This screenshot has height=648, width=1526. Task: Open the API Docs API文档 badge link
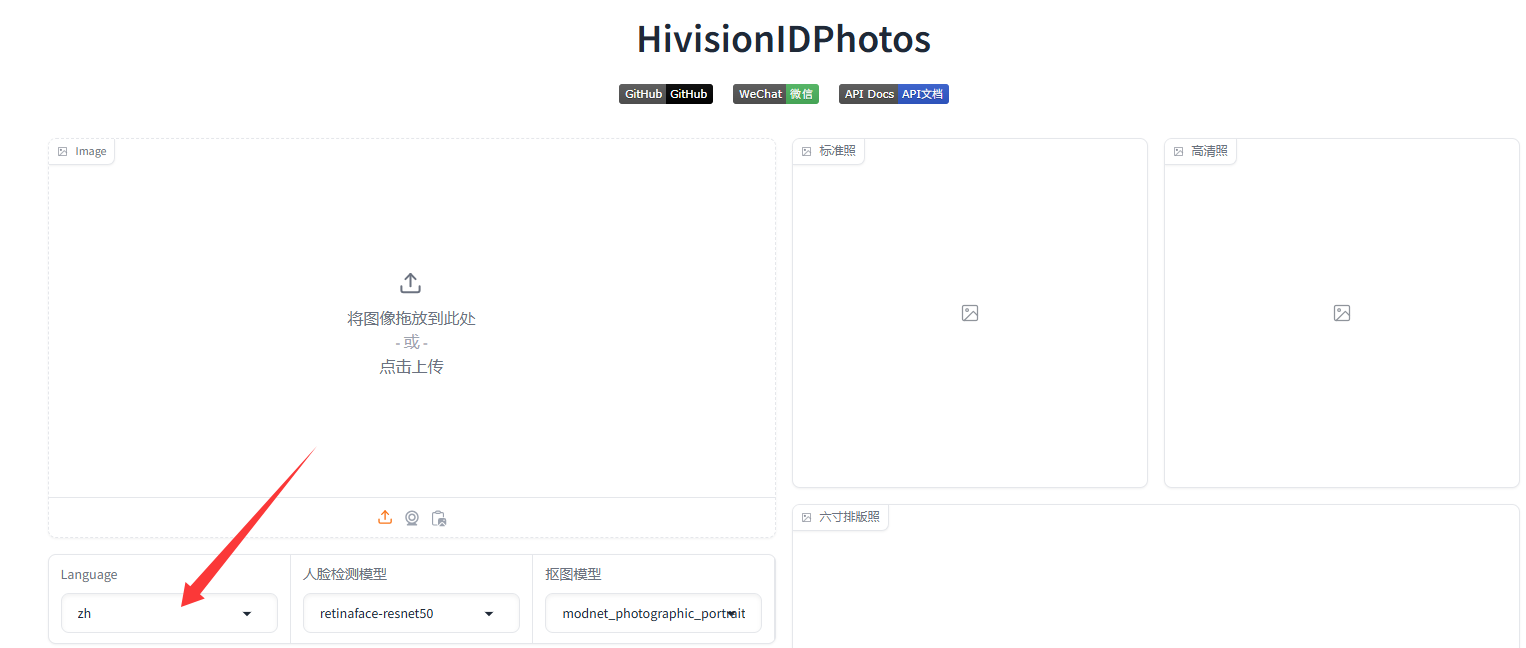point(894,94)
